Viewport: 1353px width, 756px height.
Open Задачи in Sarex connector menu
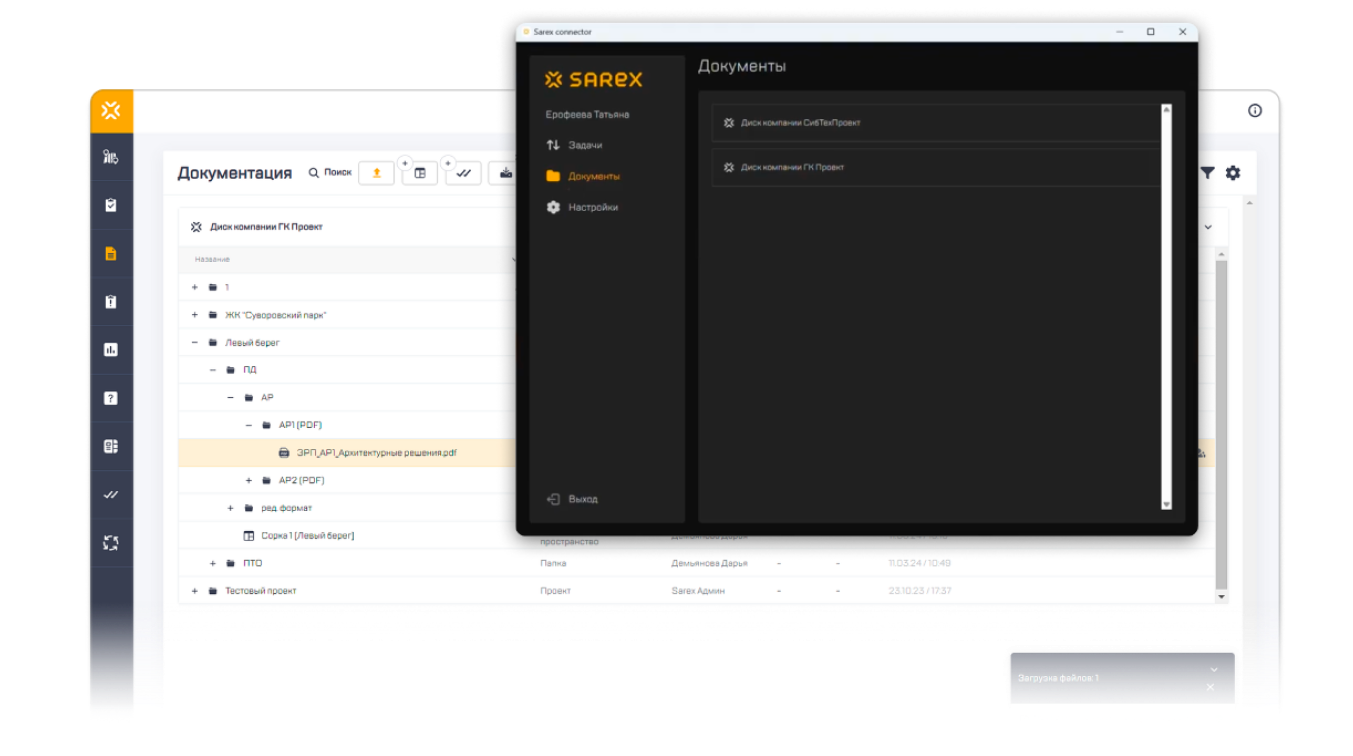click(x=585, y=145)
